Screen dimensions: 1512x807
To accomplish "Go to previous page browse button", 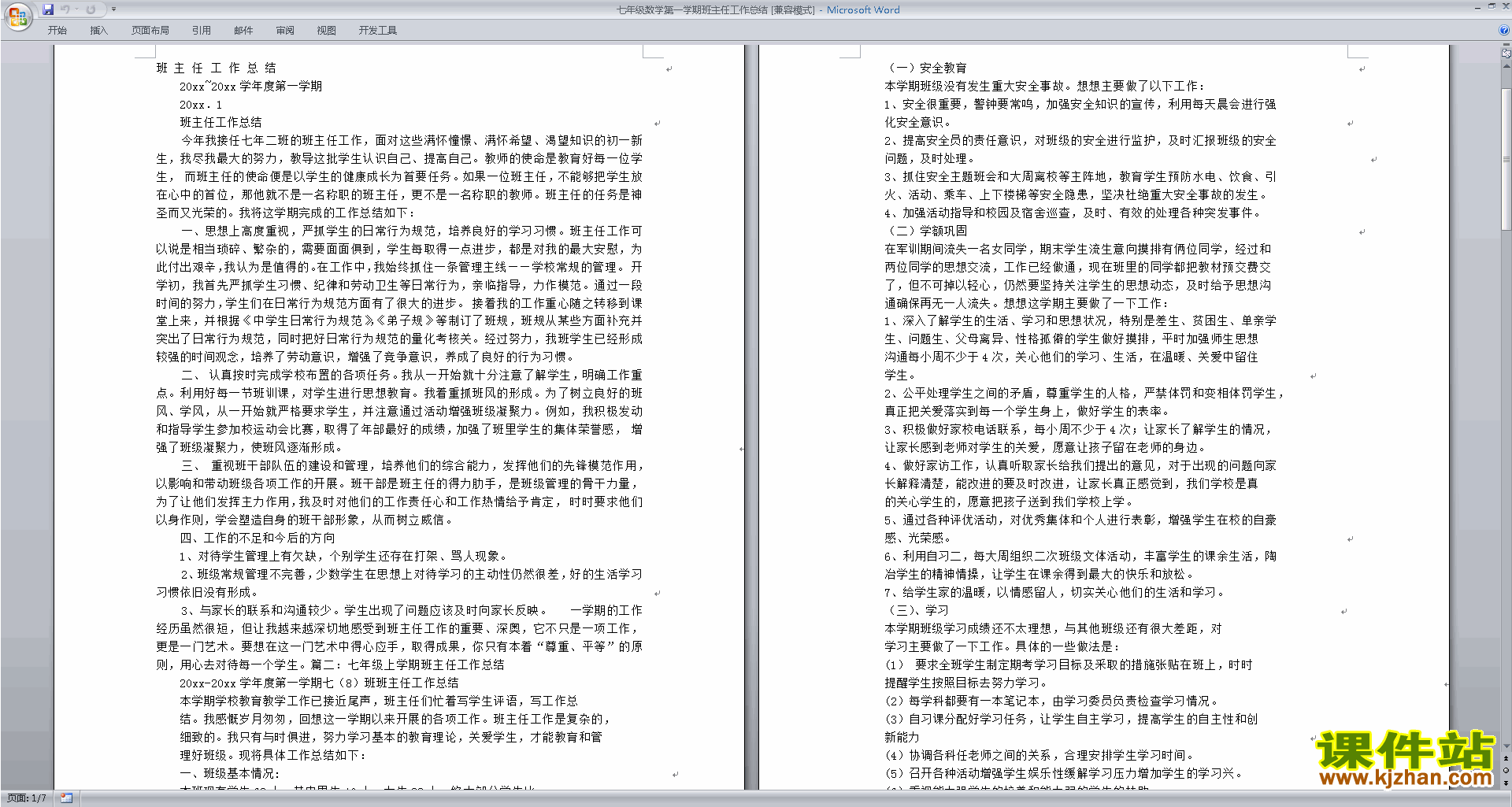I will [1506, 758].
